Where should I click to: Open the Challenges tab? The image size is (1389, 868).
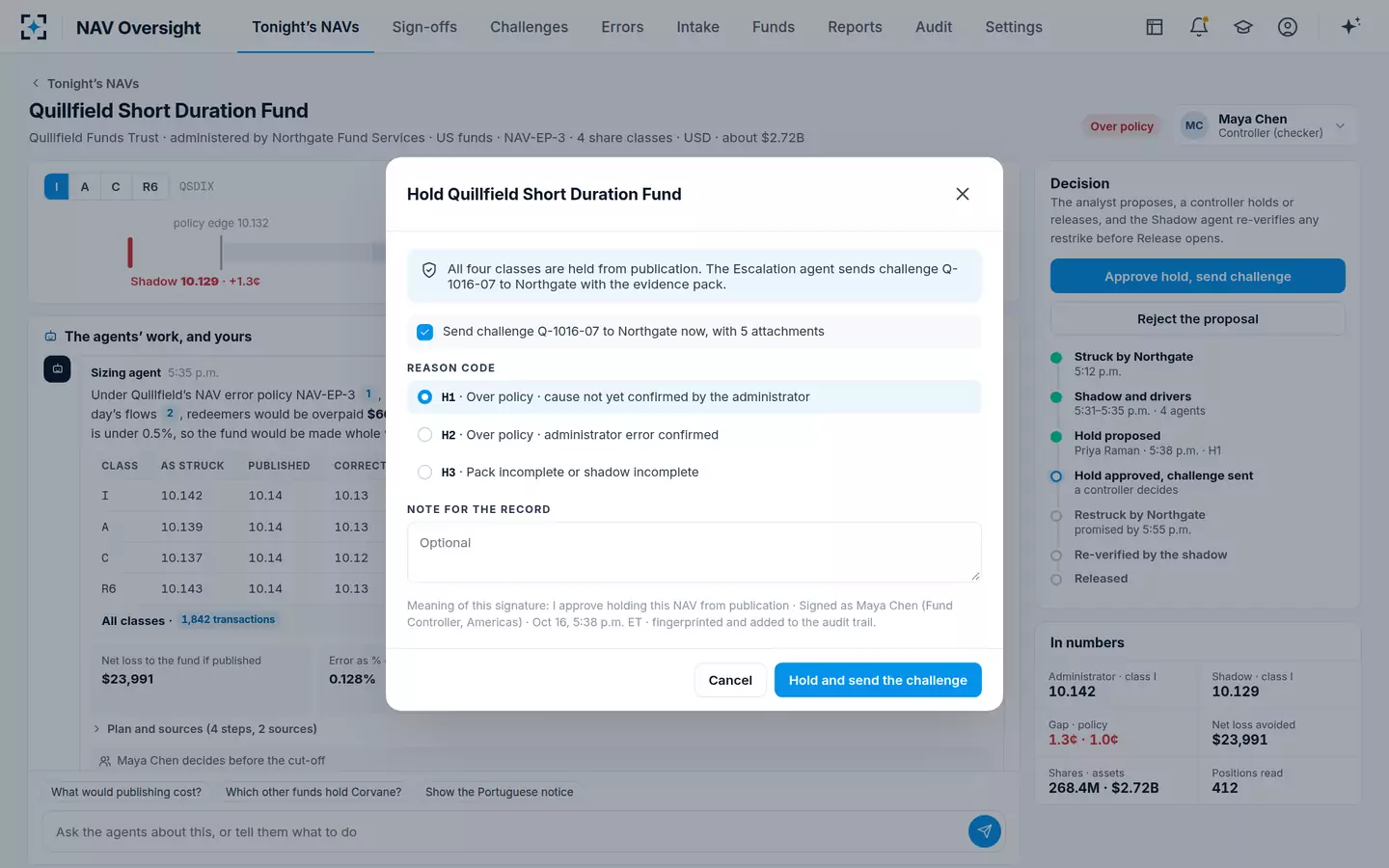(x=529, y=27)
